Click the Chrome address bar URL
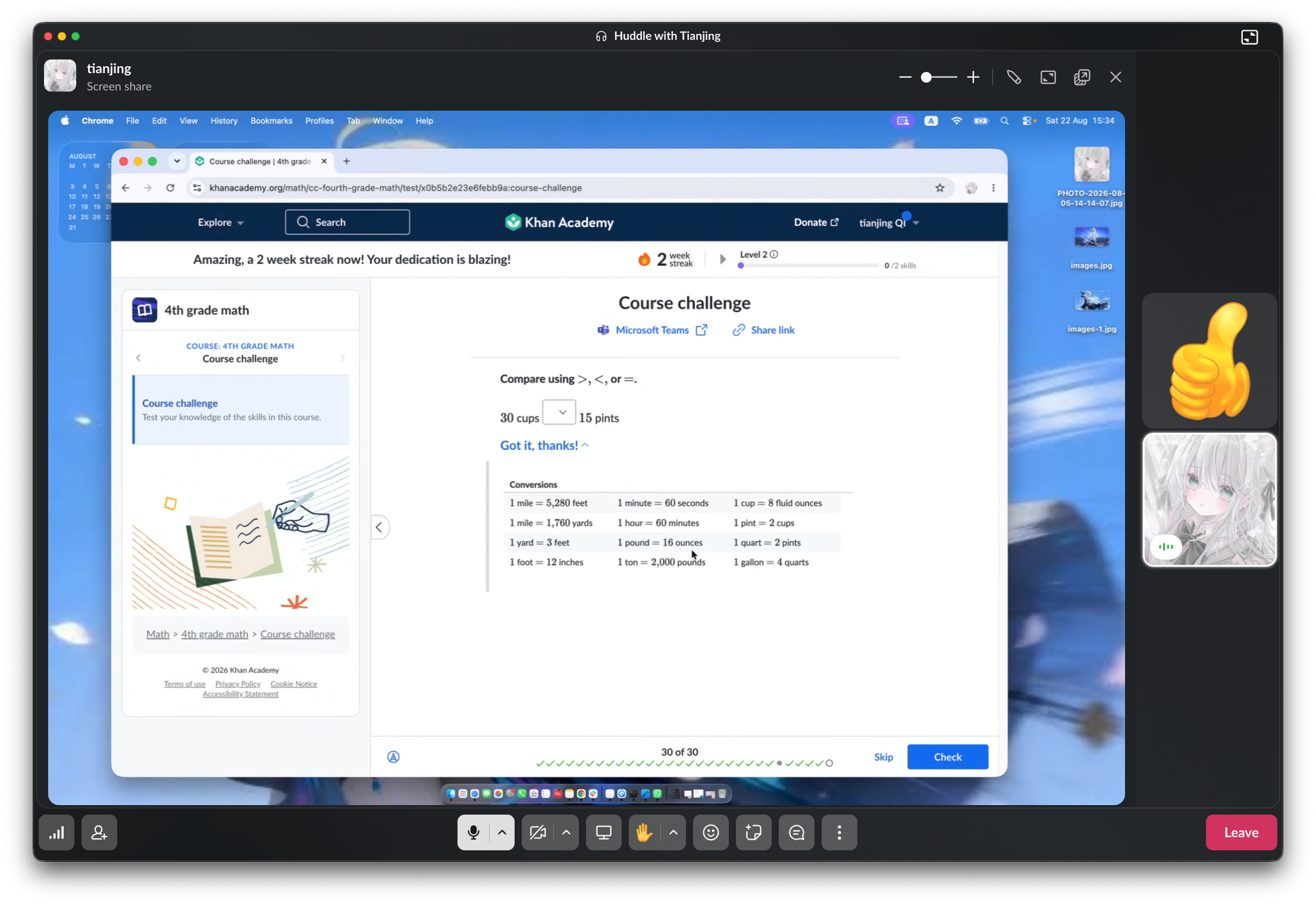1316x905 pixels. [396, 188]
